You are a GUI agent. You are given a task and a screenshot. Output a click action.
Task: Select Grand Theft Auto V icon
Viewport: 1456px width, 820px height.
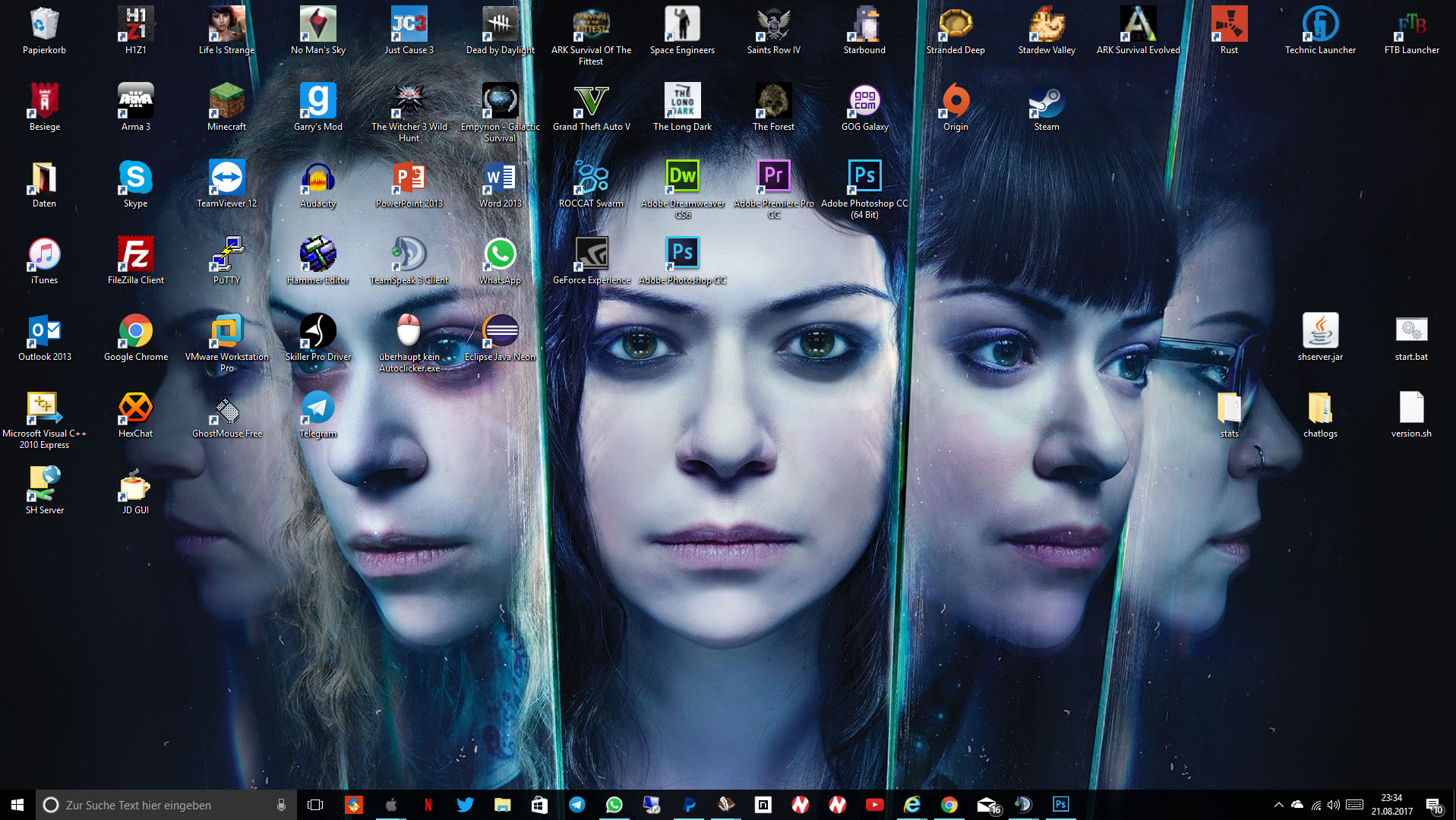point(591,108)
